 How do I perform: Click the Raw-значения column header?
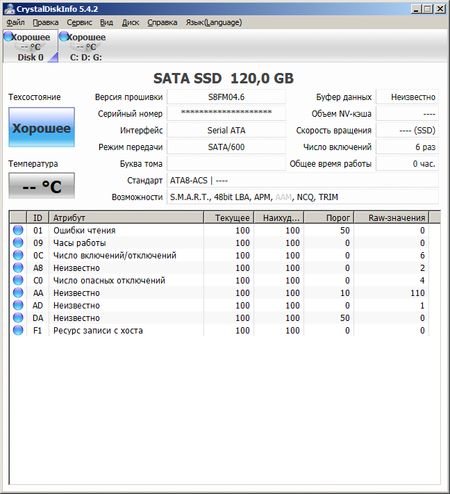click(391, 218)
